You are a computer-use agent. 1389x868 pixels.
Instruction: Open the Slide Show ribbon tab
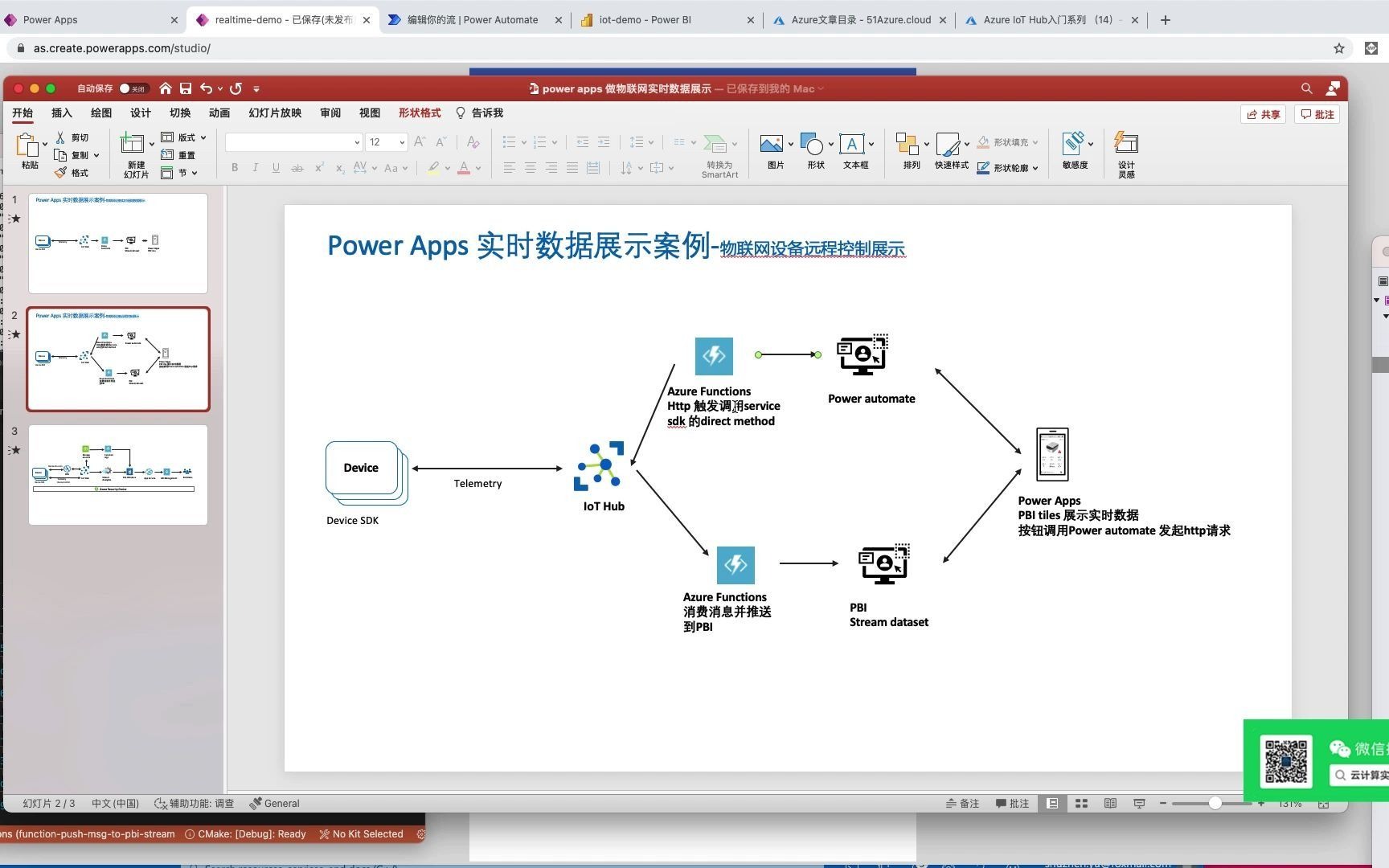click(275, 113)
